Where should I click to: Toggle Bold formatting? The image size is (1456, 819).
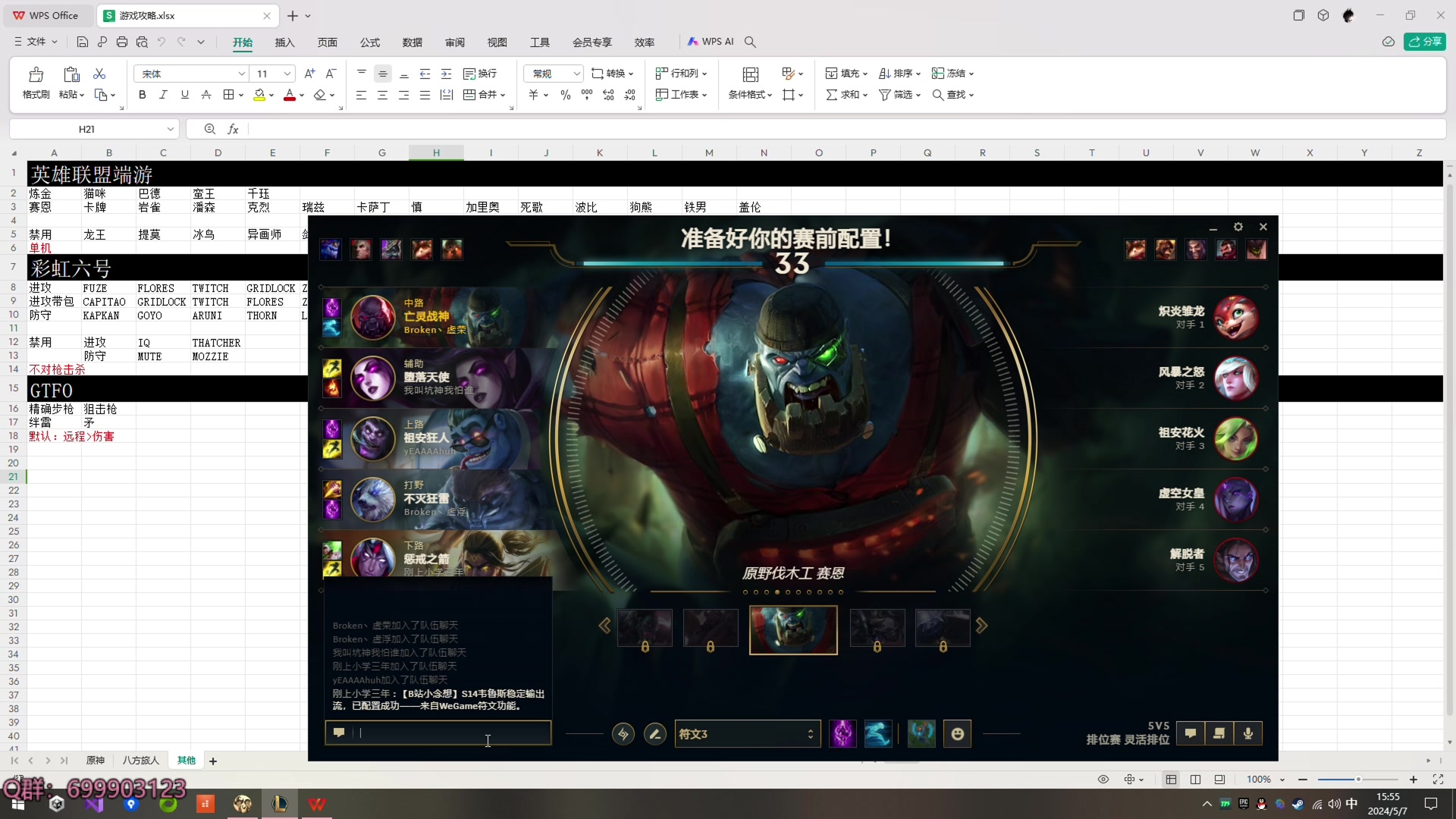tap(142, 95)
